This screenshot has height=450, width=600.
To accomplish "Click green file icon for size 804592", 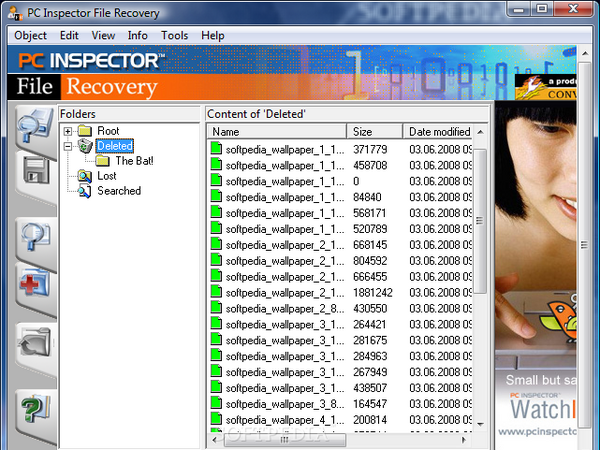I will tap(216, 260).
